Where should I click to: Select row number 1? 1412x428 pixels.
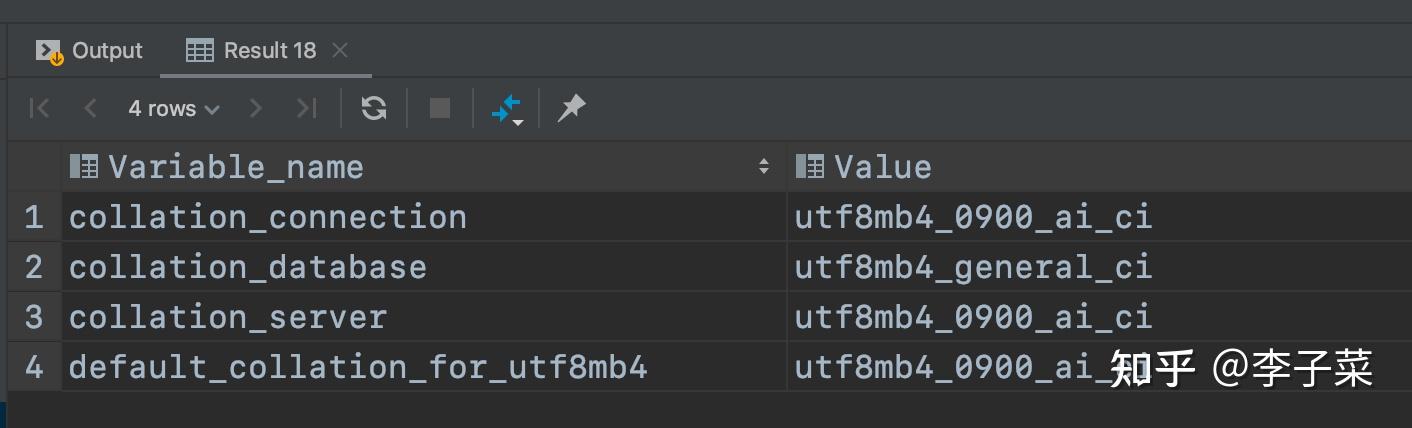click(x=34, y=217)
